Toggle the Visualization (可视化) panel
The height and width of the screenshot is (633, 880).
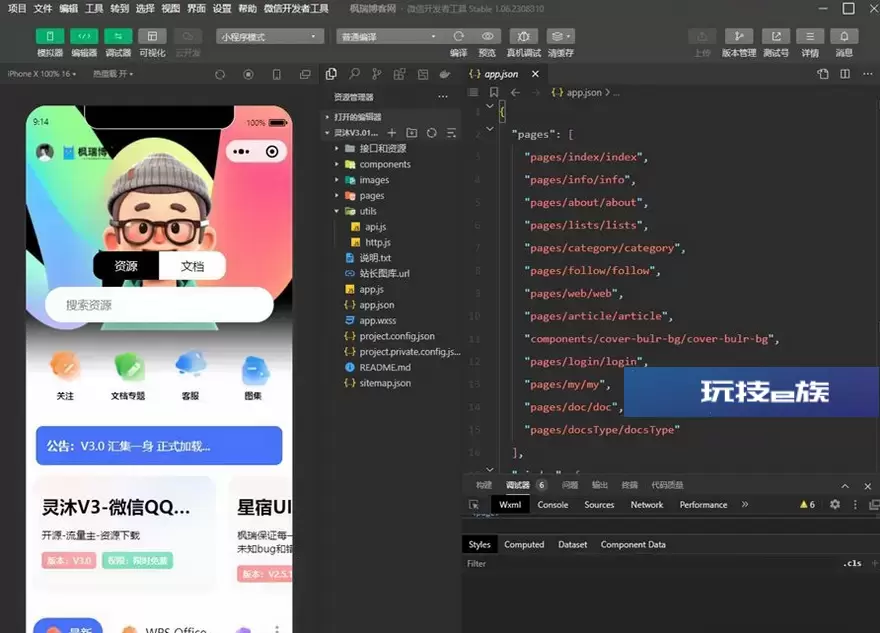[152, 36]
